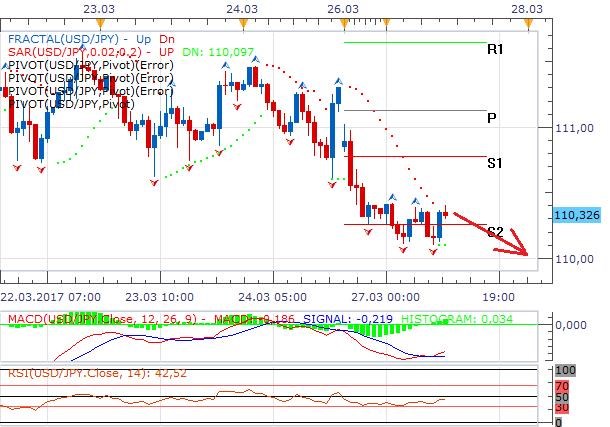Image resolution: width=610 pixels, height=427 pixels.
Task: Click the 27.03 00:00 time label
Action: click(x=385, y=297)
